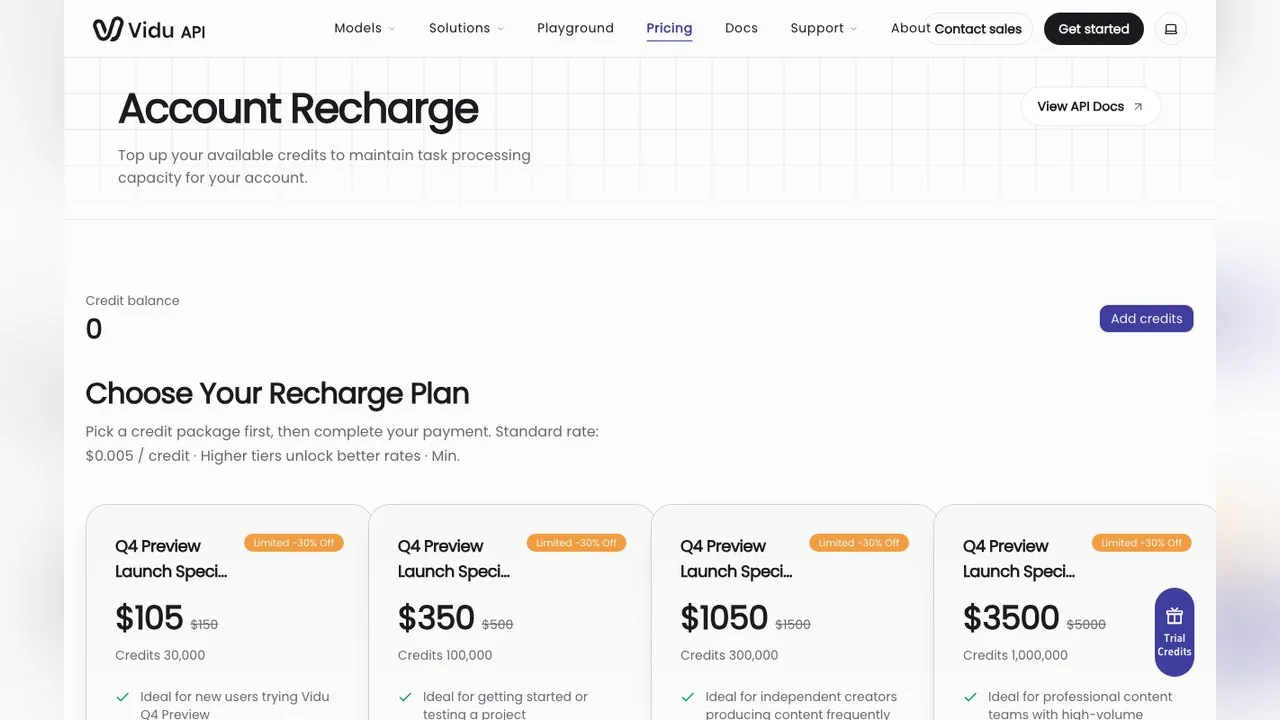The width and height of the screenshot is (1280, 720).
Task: Click the 'Credits 300,000' text
Action: click(729, 656)
